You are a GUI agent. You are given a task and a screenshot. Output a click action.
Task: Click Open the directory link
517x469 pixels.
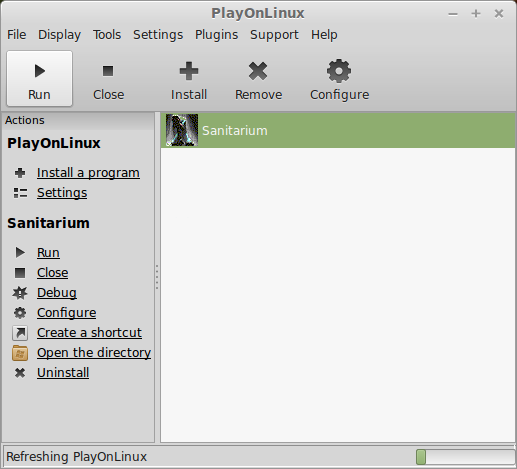click(x=94, y=353)
